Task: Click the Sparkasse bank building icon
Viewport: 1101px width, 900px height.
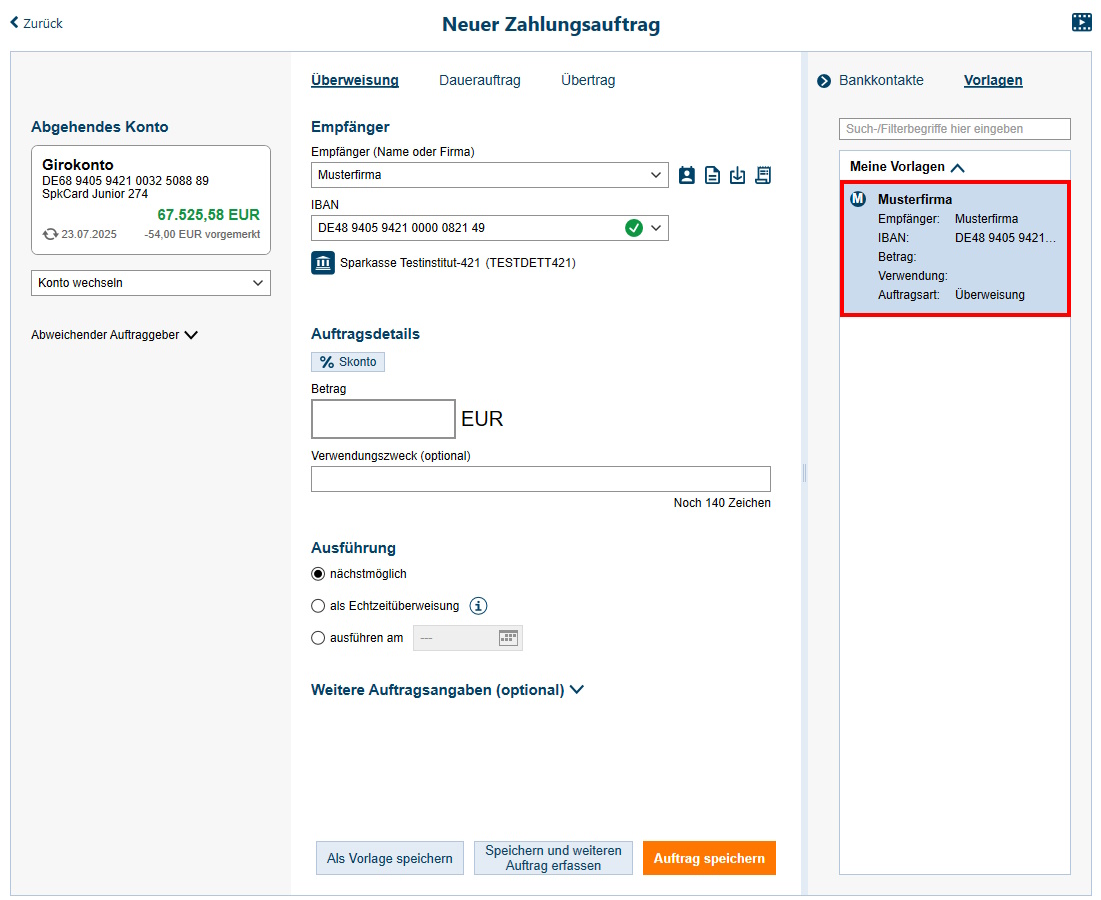Action: (x=323, y=263)
